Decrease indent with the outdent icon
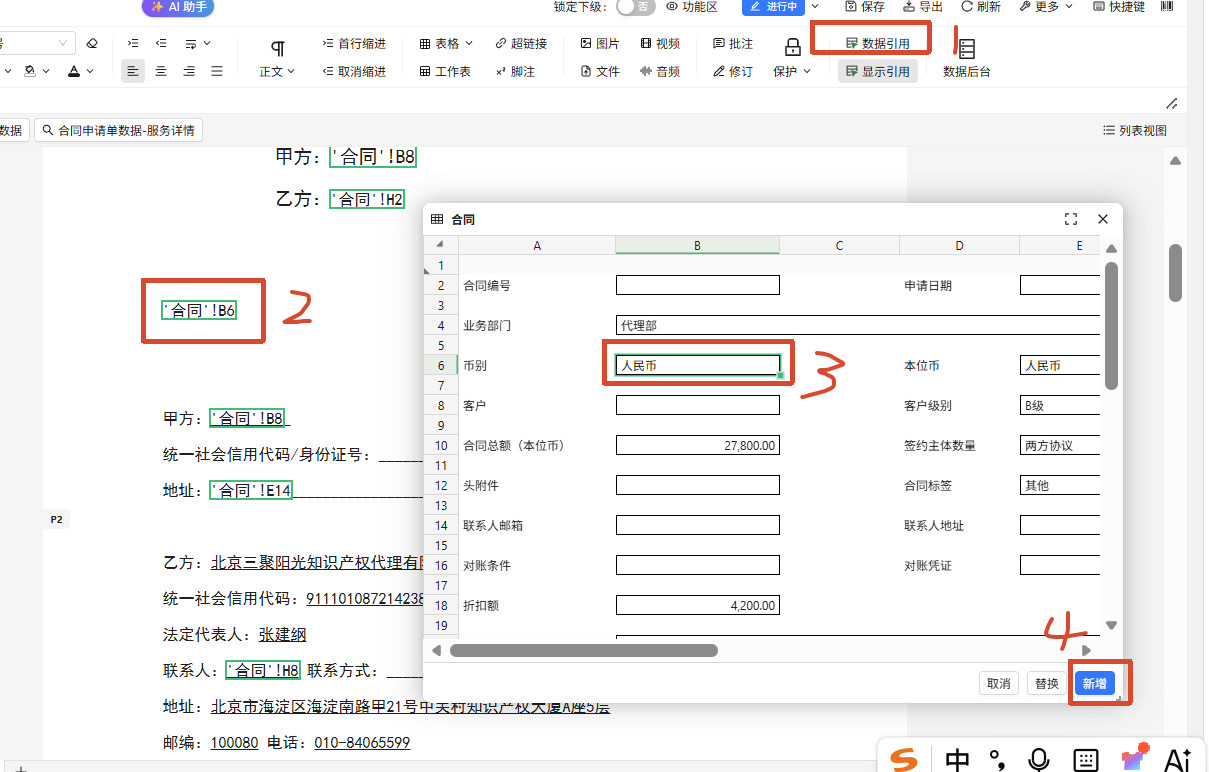This screenshot has height=772, width=1209. pos(161,44)
